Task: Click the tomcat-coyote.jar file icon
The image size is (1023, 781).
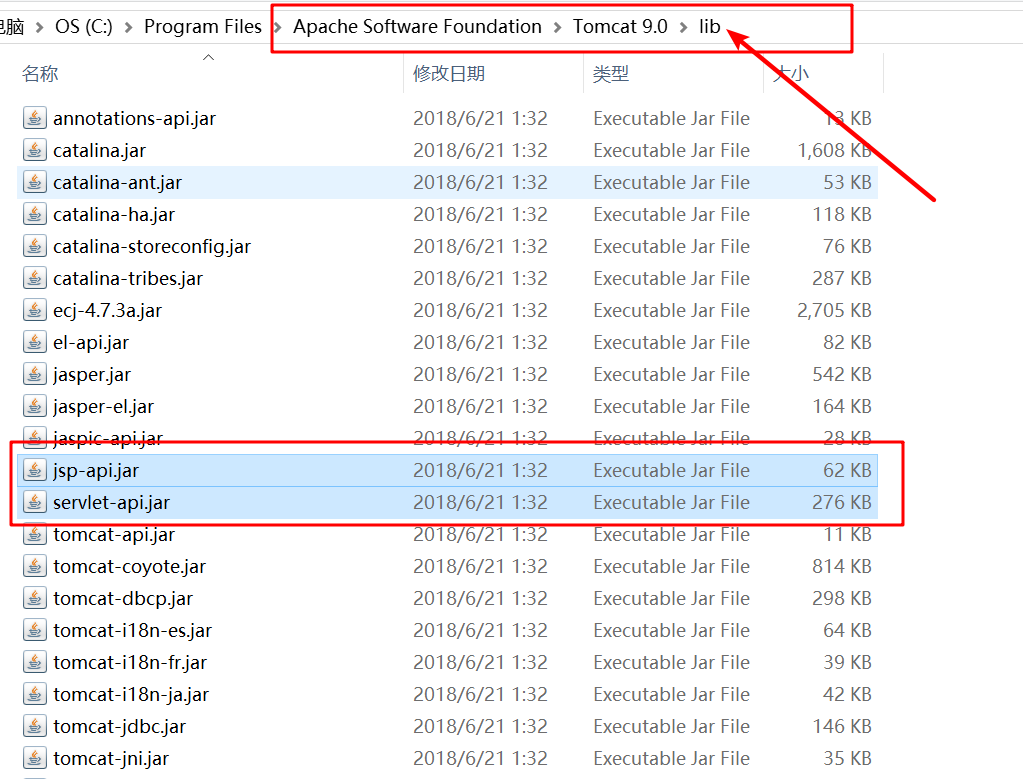Action: click(35, 566)
